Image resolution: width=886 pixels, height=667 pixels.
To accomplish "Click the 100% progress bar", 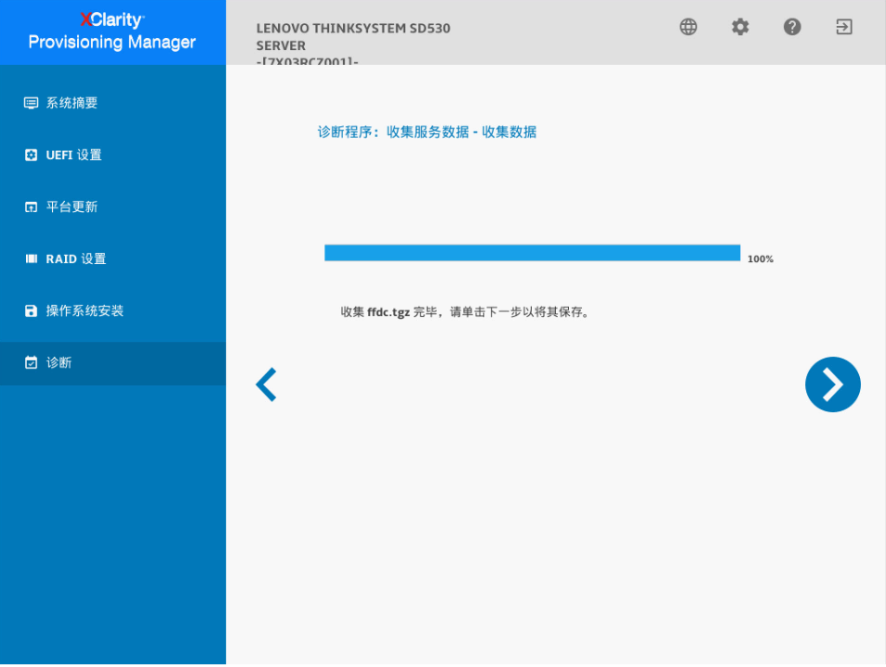I will [x=530, y=252].
